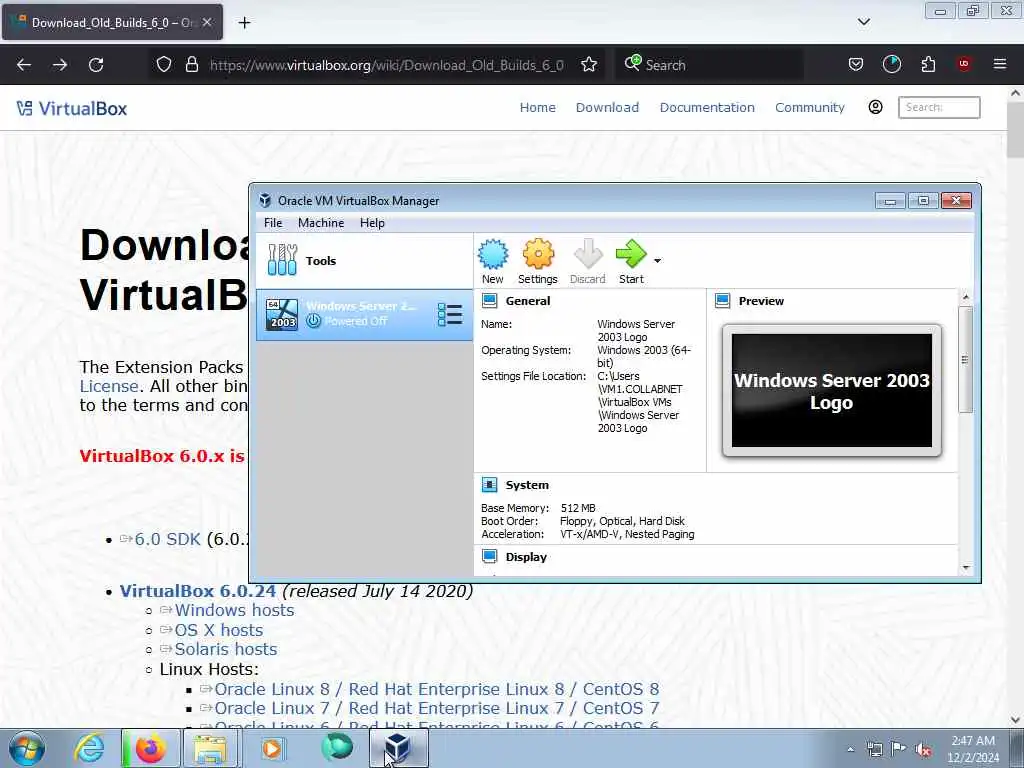Open the VM item details menu icon
The width and height of the screenshot is (1024, 768).
coord(450,315)
